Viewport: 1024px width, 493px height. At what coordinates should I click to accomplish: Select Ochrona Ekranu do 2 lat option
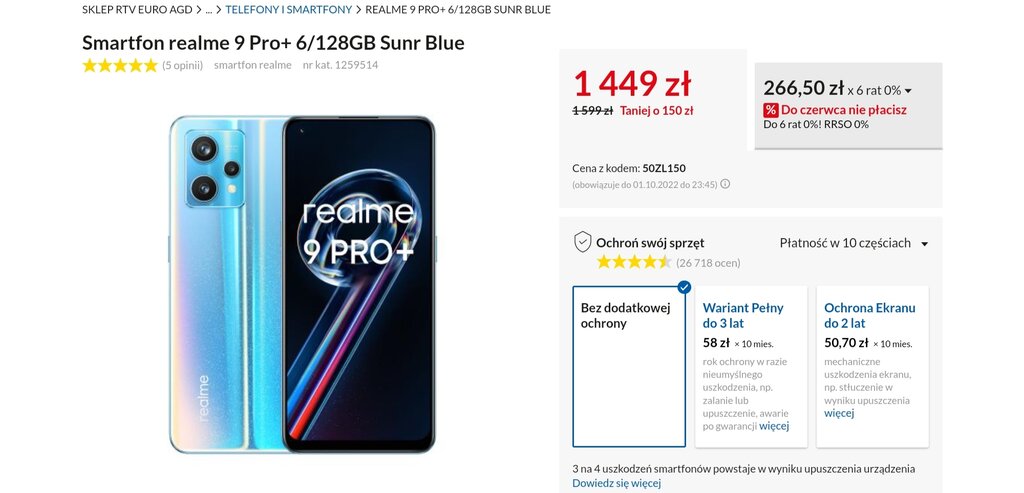click(x=872, y=366)
